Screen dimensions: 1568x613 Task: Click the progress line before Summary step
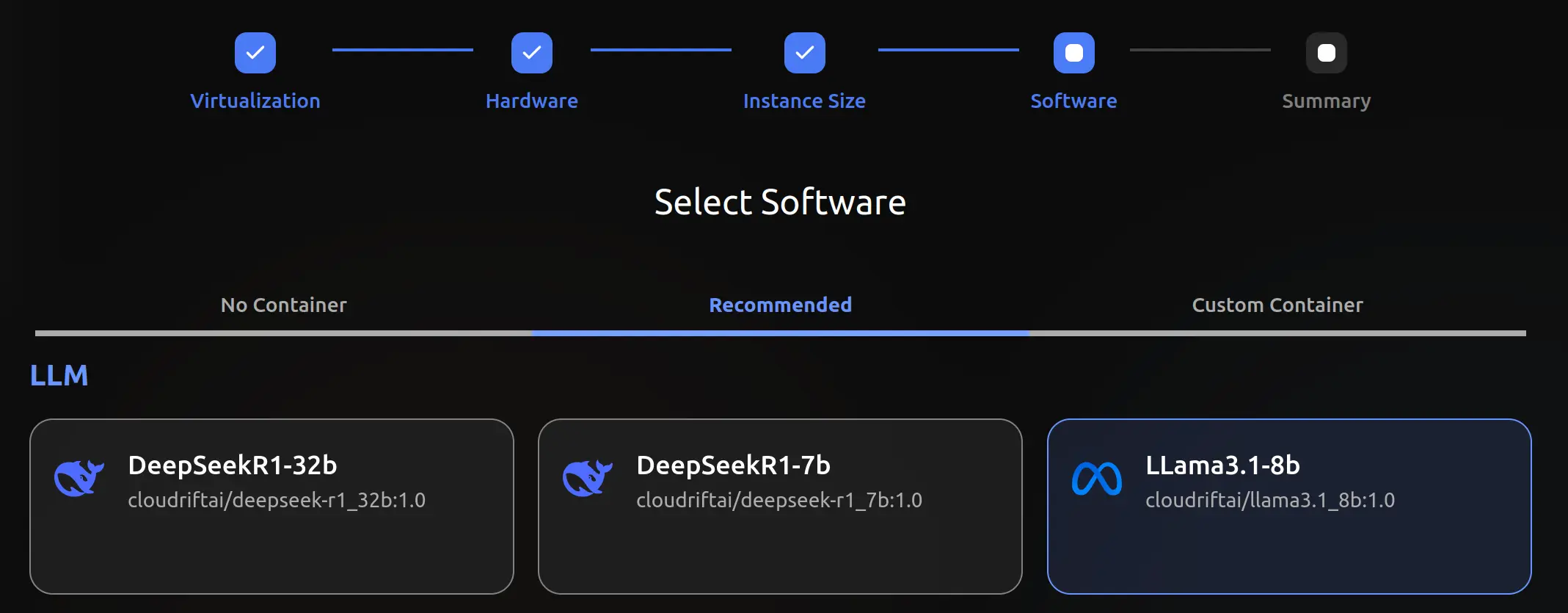pyautogui.click(x=1200, y=50)
